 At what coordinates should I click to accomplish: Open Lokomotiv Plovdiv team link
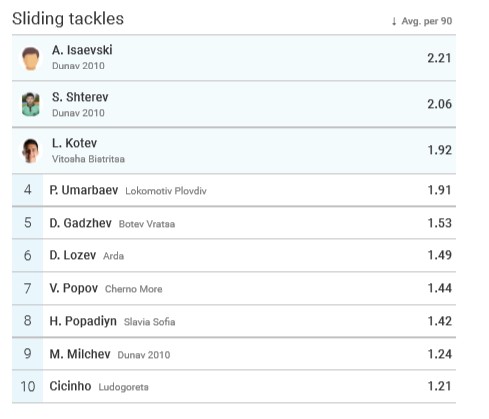click(x=166, y=191)
